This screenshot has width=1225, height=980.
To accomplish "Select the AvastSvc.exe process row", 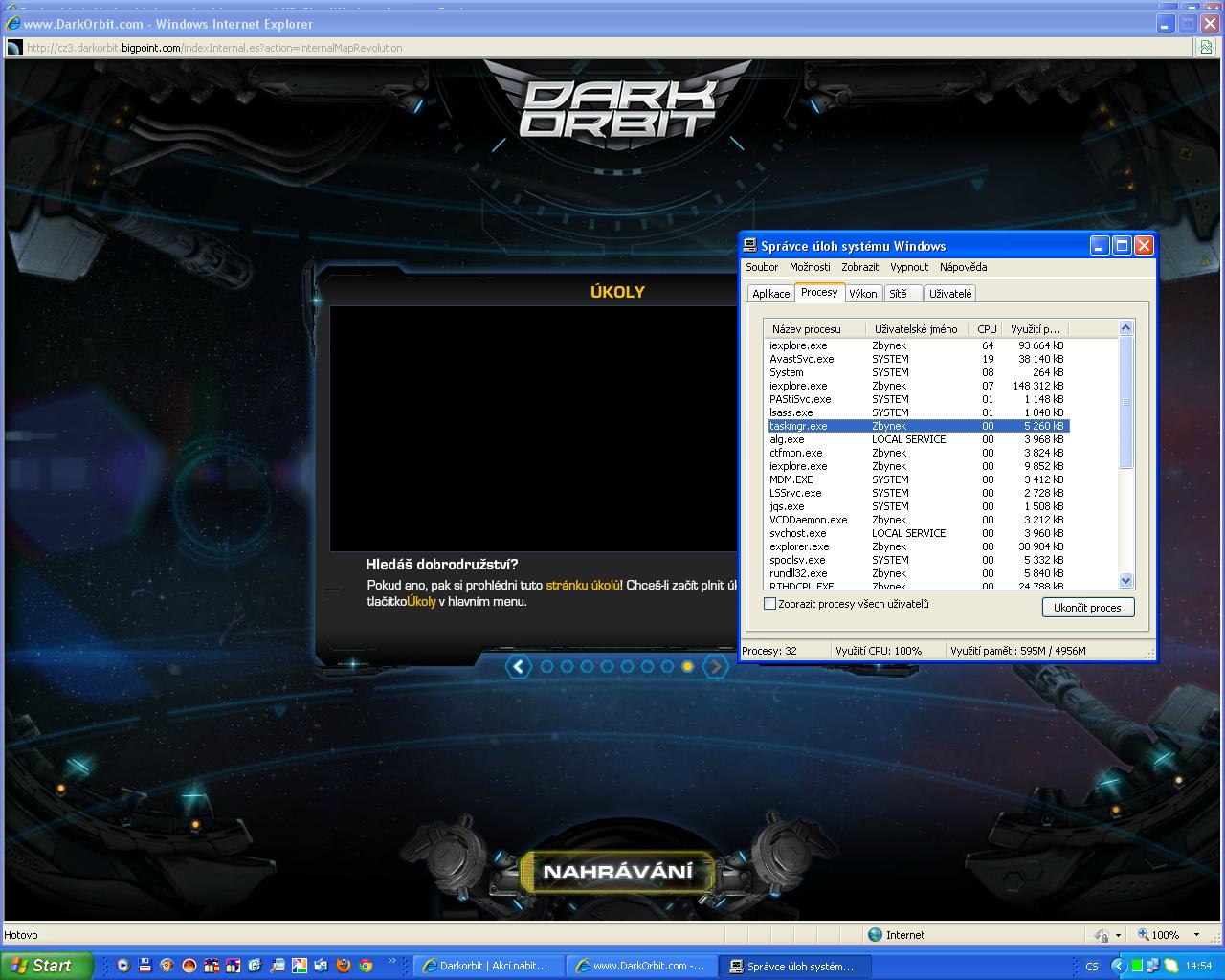I will click(x=918, y=359).
